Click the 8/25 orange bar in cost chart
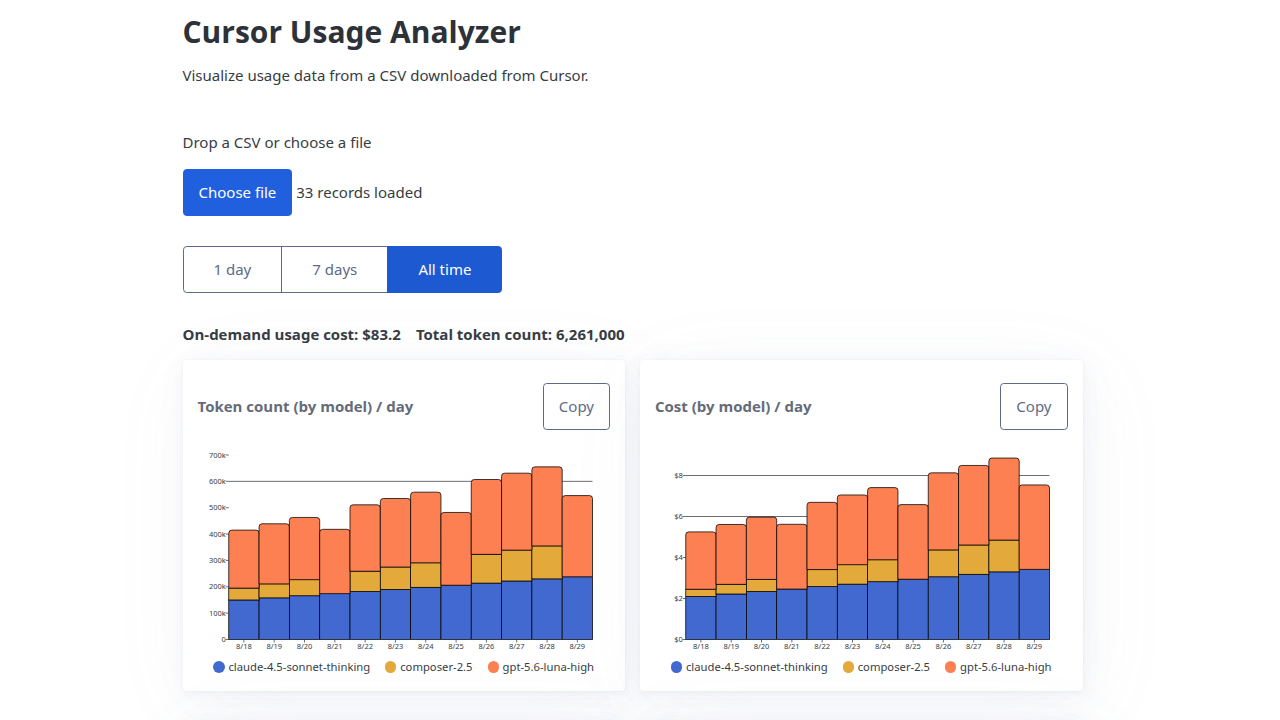Screen dimensions: 1280x720 pos(913,542)
